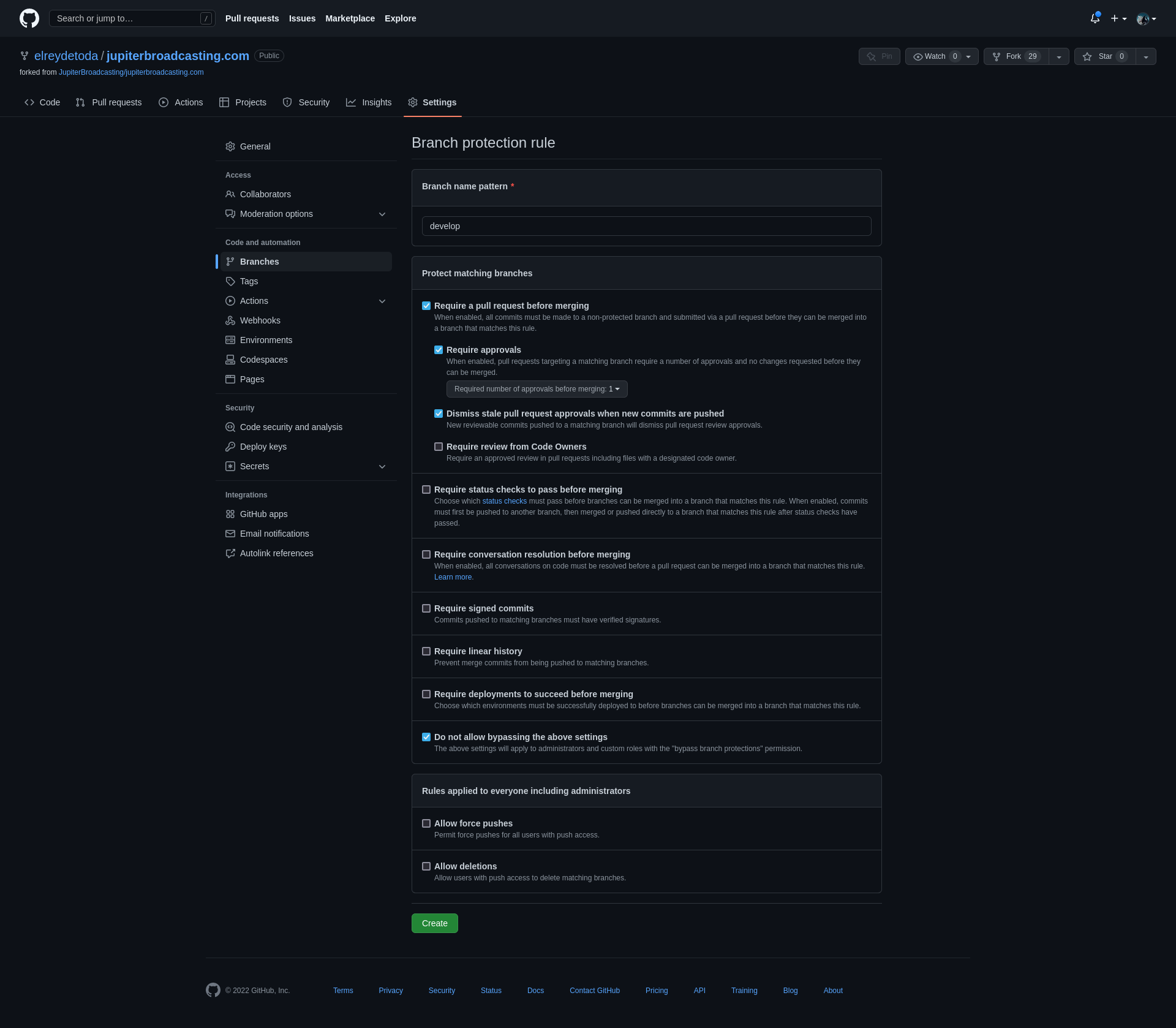Uncheck Dismiss stale pull request approvals
The width and height of the screenshot is (1176, 1028).
click(x=439, y=414)
